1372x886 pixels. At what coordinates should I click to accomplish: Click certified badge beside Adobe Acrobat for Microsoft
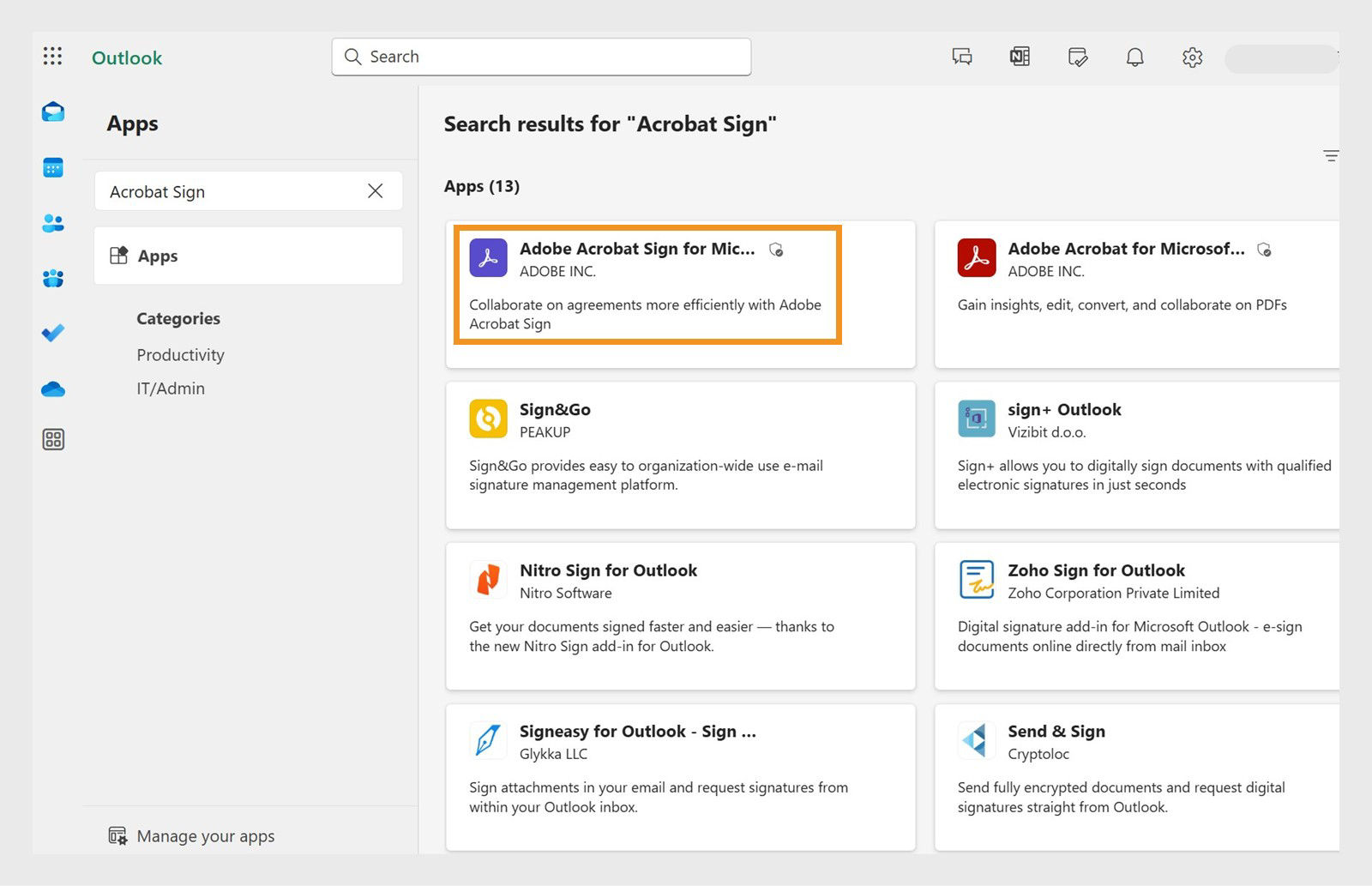pyautogui.click(x=1264, y=250)
